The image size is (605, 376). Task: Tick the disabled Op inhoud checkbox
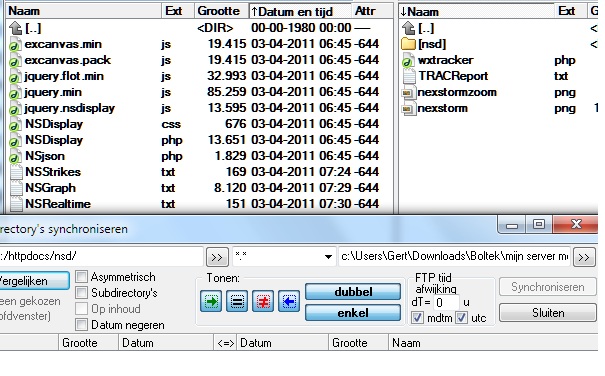(81, 308)
